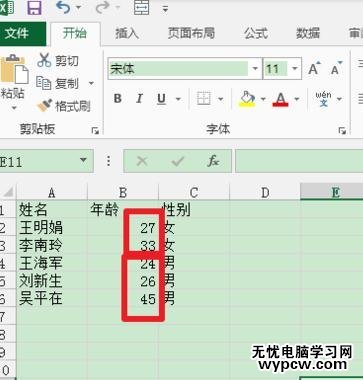Select column C header
The height and width of the screenshot is (380, 363).
[x=194, y=192]
